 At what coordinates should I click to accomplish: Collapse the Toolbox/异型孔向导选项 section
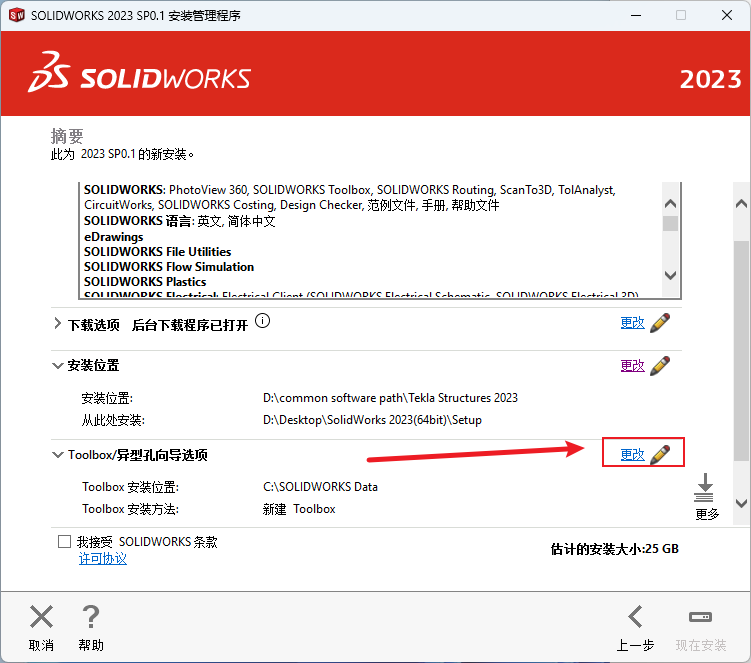[57, 455]
